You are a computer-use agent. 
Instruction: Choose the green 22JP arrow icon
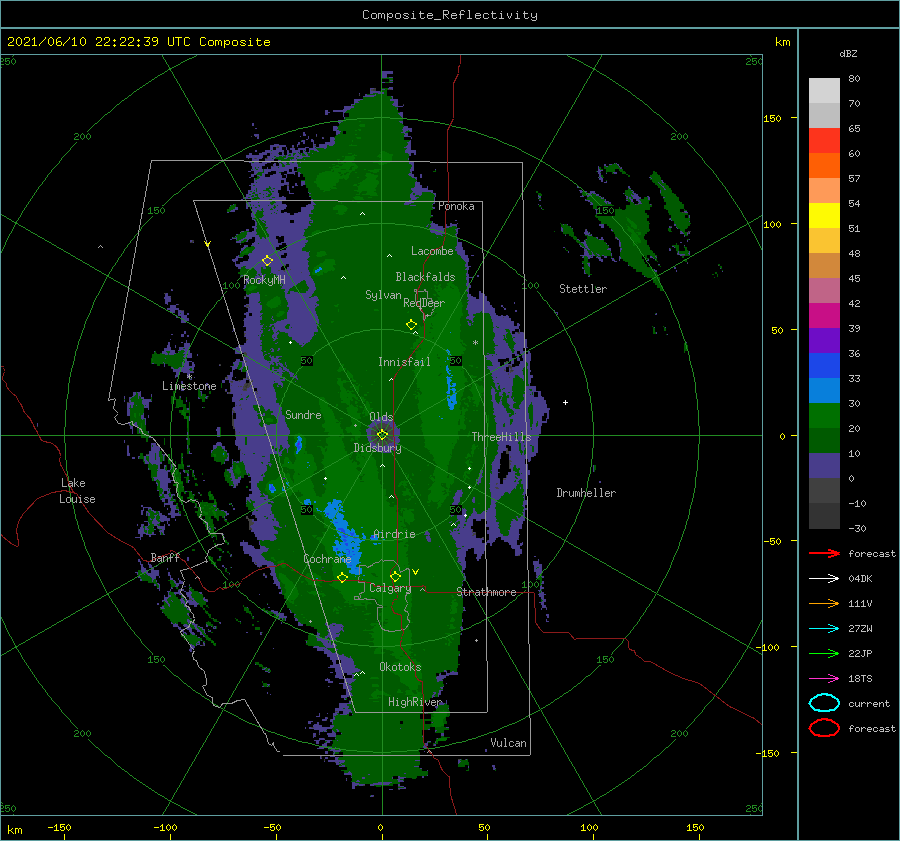[824, 653]
